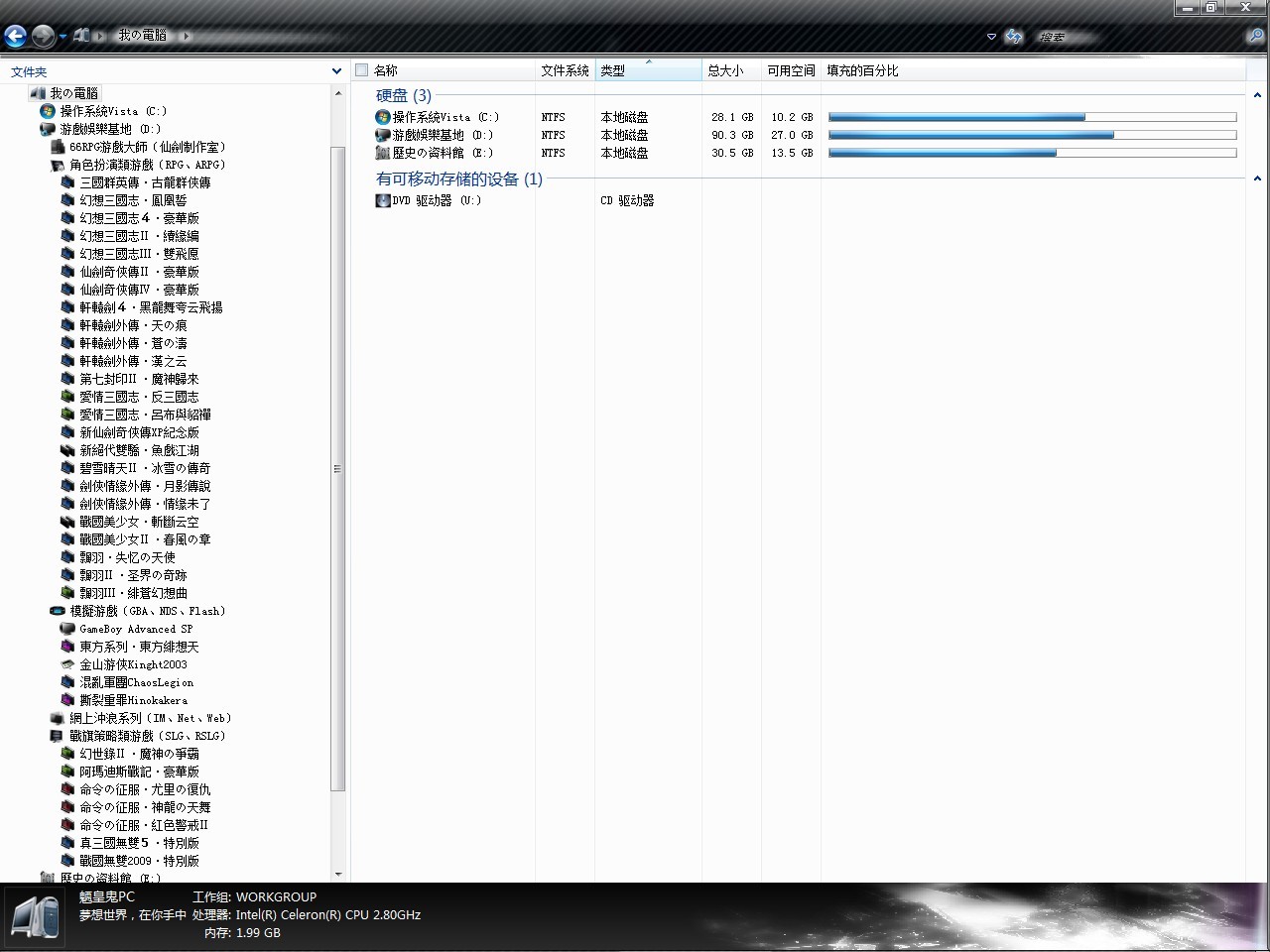Click the GameBoy Advanced SP folder icon
1270x952 pixels.
67,629
